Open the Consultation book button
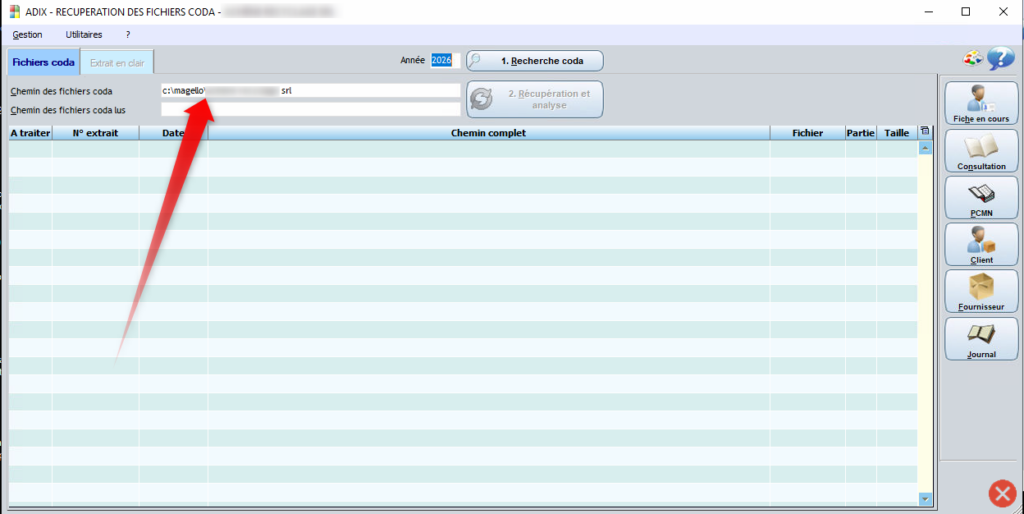 [980, 150]
